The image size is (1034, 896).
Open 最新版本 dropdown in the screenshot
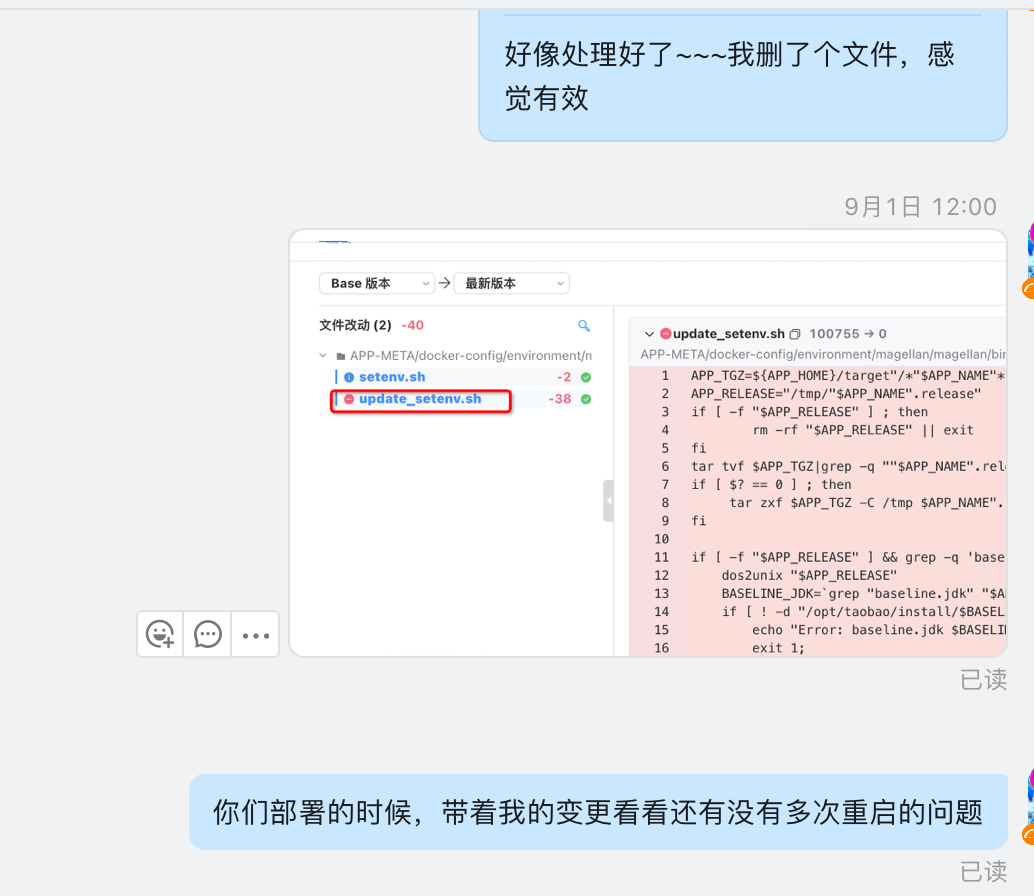512,284
